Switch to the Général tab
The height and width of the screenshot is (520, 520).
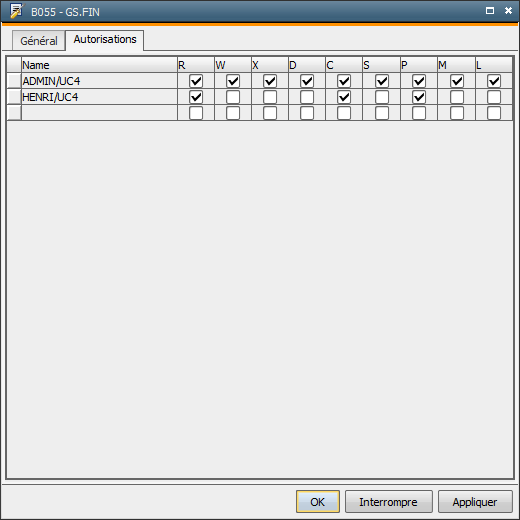pyautogui.click(x=39, y=41)
